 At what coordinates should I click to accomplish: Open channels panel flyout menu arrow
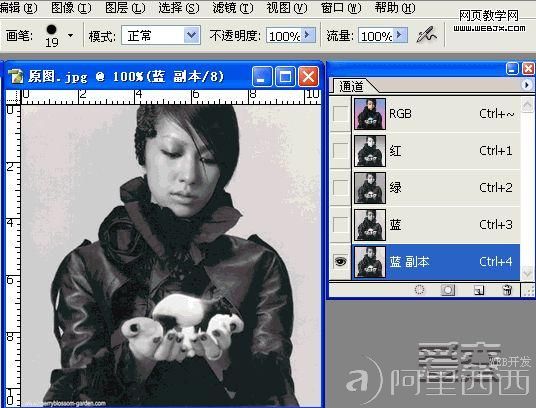[526, 84]
